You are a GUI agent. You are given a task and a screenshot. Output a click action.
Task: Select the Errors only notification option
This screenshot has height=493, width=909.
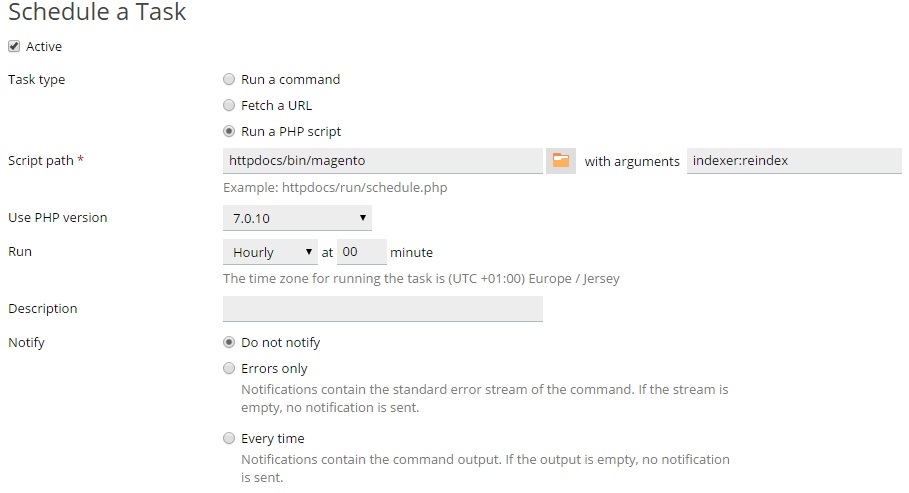coord(229,368)
